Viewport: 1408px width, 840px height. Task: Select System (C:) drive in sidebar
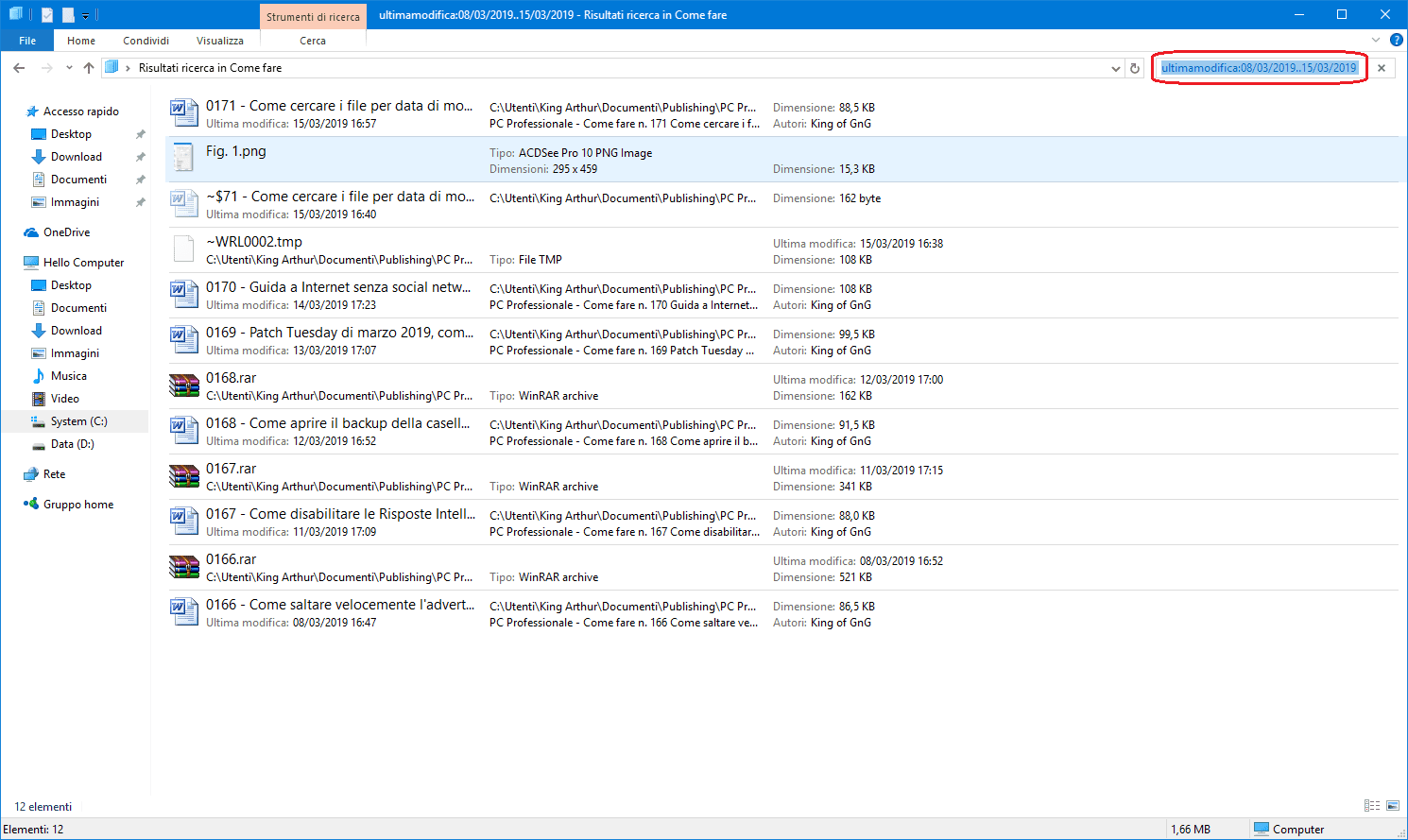coord(78,421)
